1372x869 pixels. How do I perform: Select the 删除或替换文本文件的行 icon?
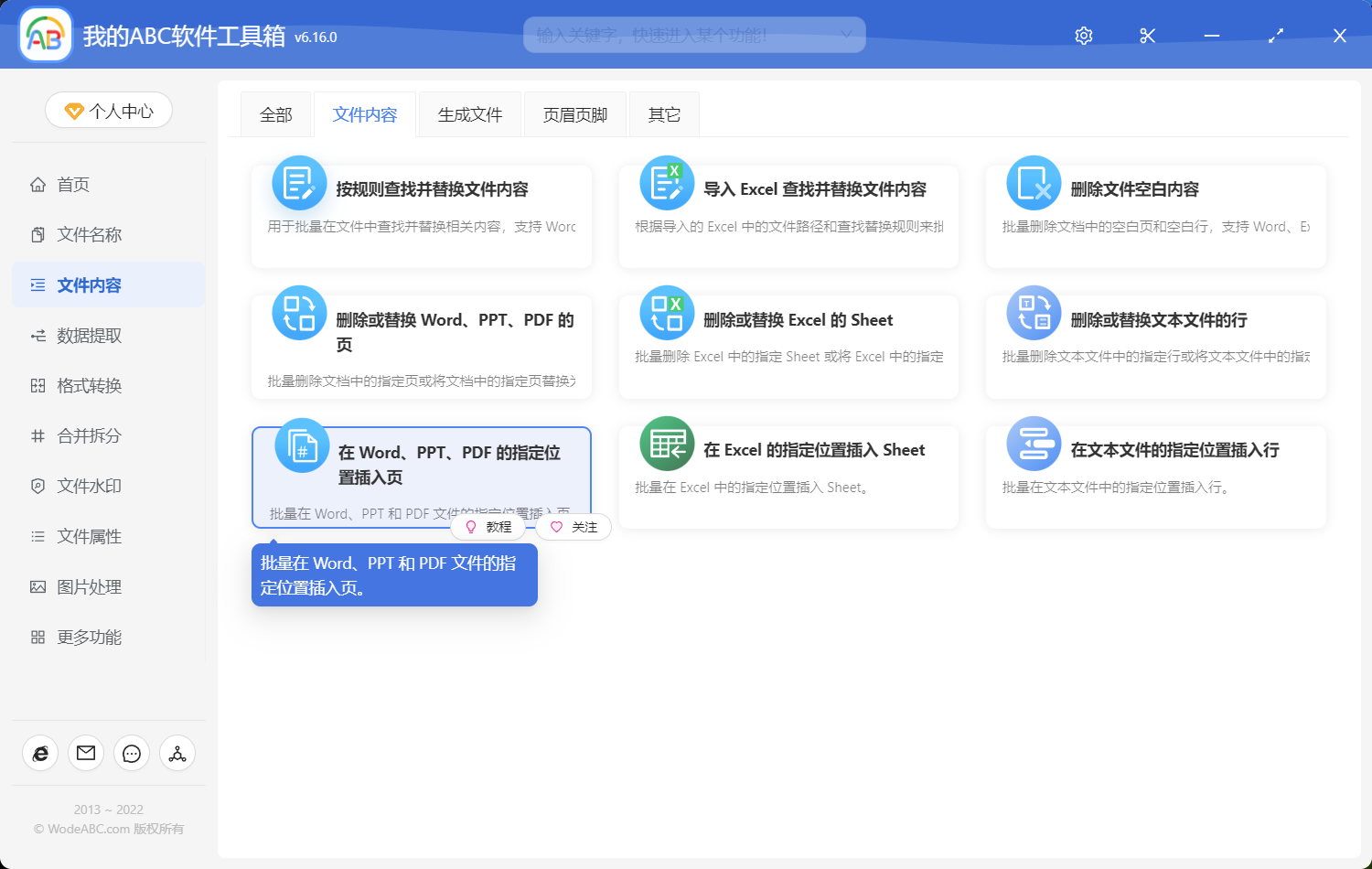(1034, 313)
